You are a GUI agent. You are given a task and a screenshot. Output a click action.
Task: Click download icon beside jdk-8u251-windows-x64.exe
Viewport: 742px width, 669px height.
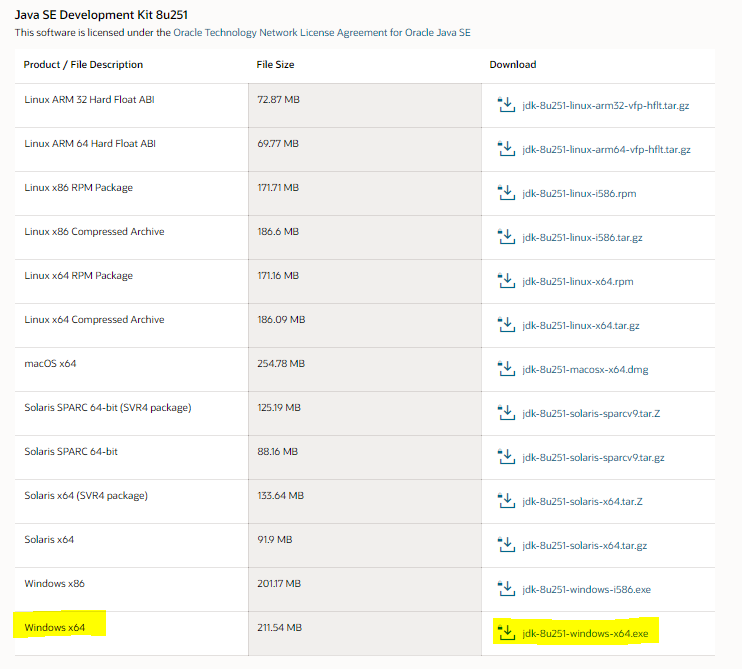[506, 633]
